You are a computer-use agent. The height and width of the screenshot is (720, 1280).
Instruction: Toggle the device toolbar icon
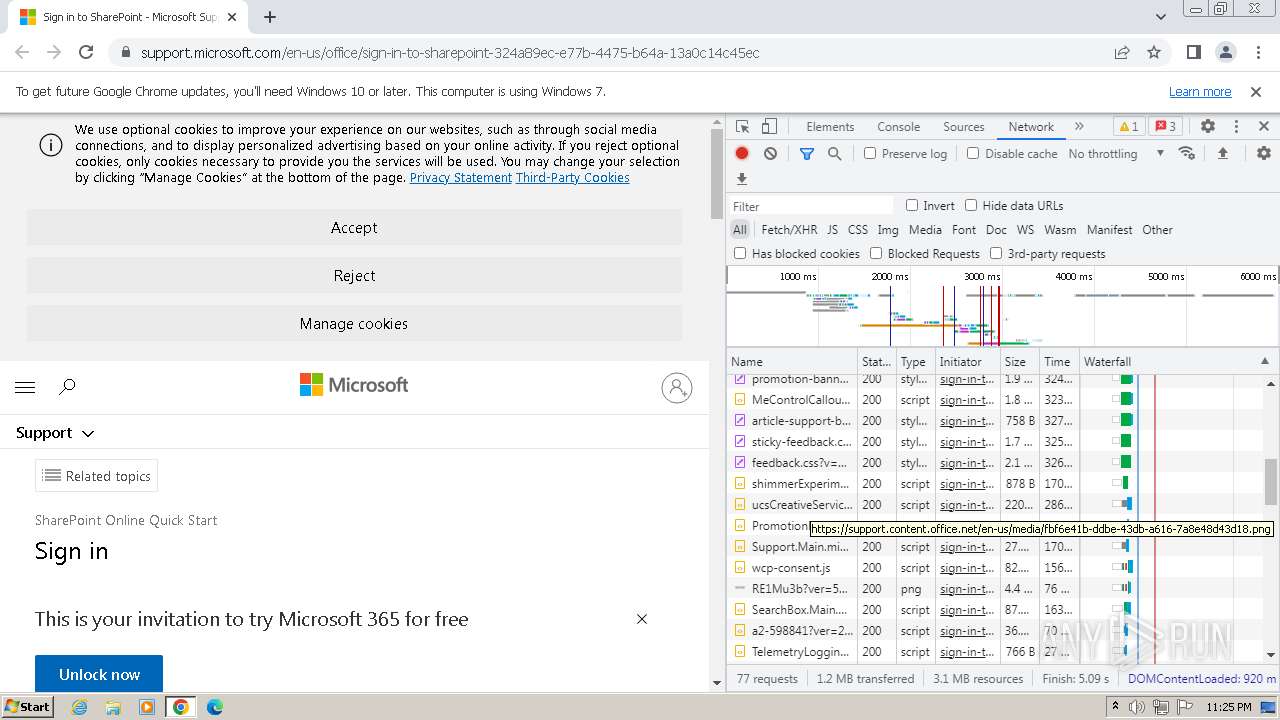click(769, 127)
